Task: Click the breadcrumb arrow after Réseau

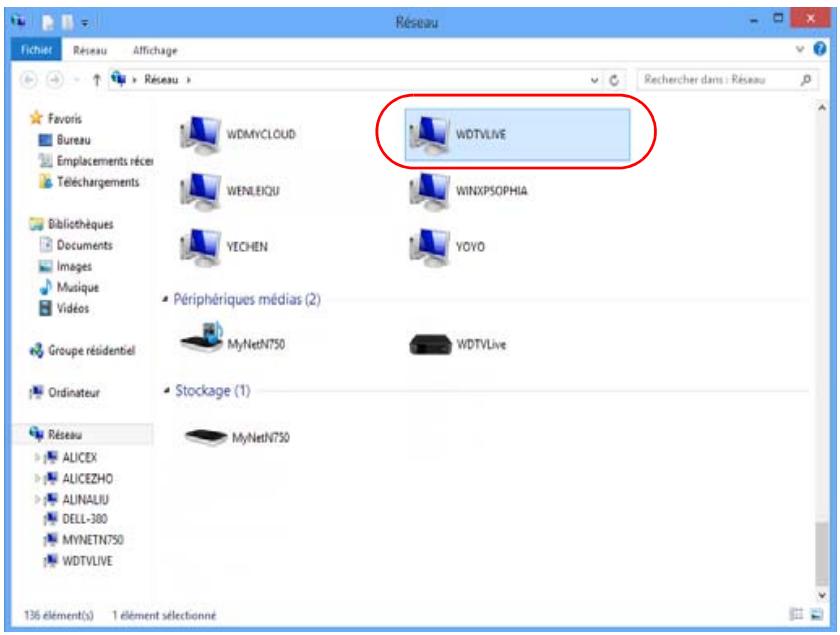Action: click(x=189, y=80)
